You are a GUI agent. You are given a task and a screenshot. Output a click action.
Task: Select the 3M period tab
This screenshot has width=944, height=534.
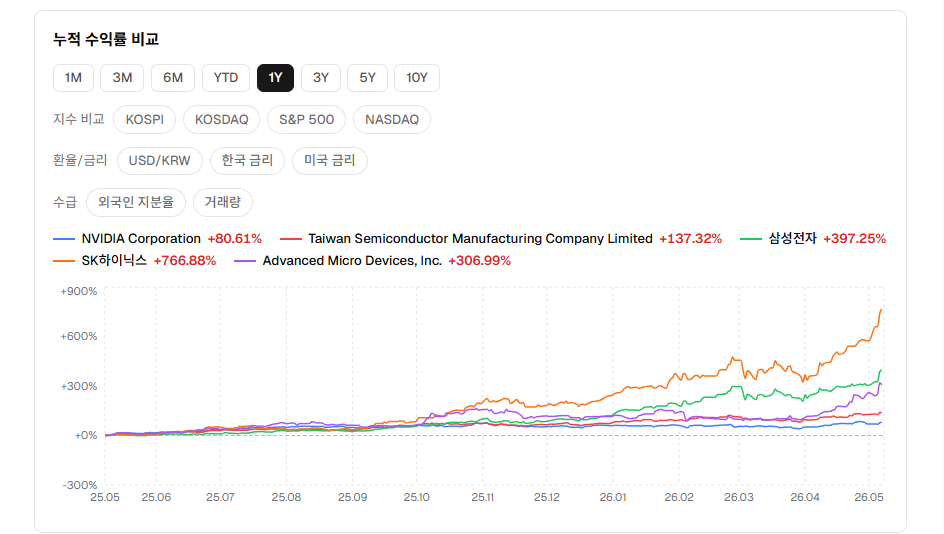click(122, 78)
